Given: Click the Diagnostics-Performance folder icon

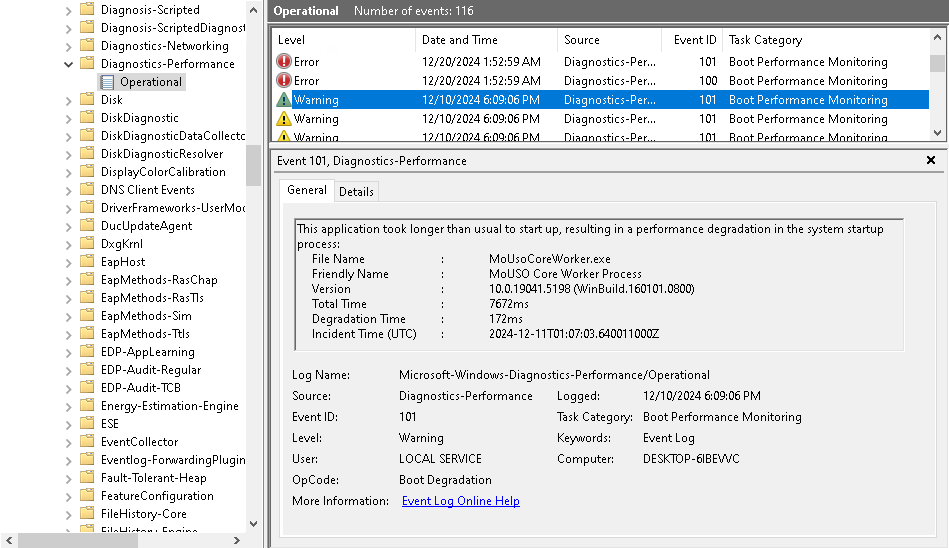Looking at the screenshot, I should 87,63.
